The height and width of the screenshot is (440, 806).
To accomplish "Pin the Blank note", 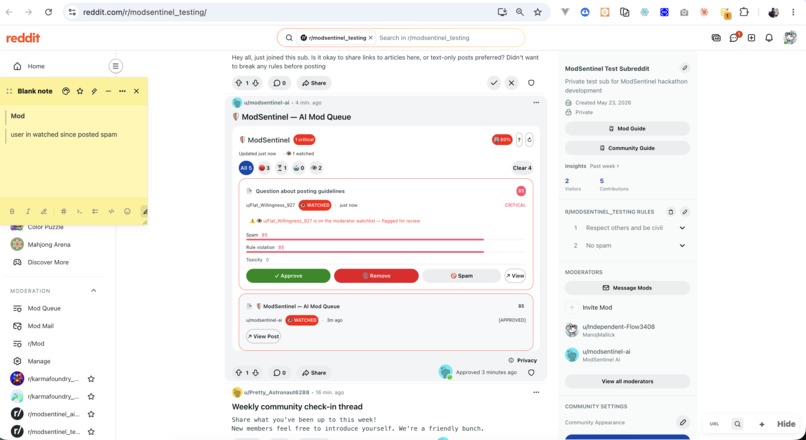I will [x=94, y=91].
